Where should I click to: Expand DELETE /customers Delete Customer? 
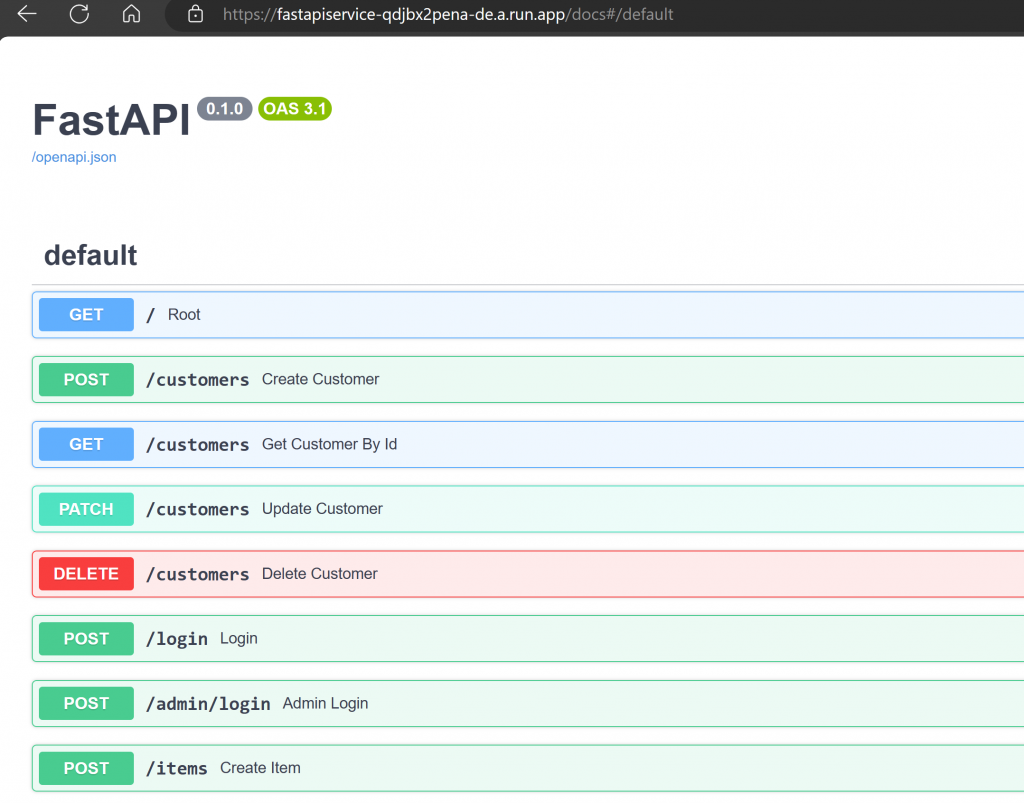(528, 574)
